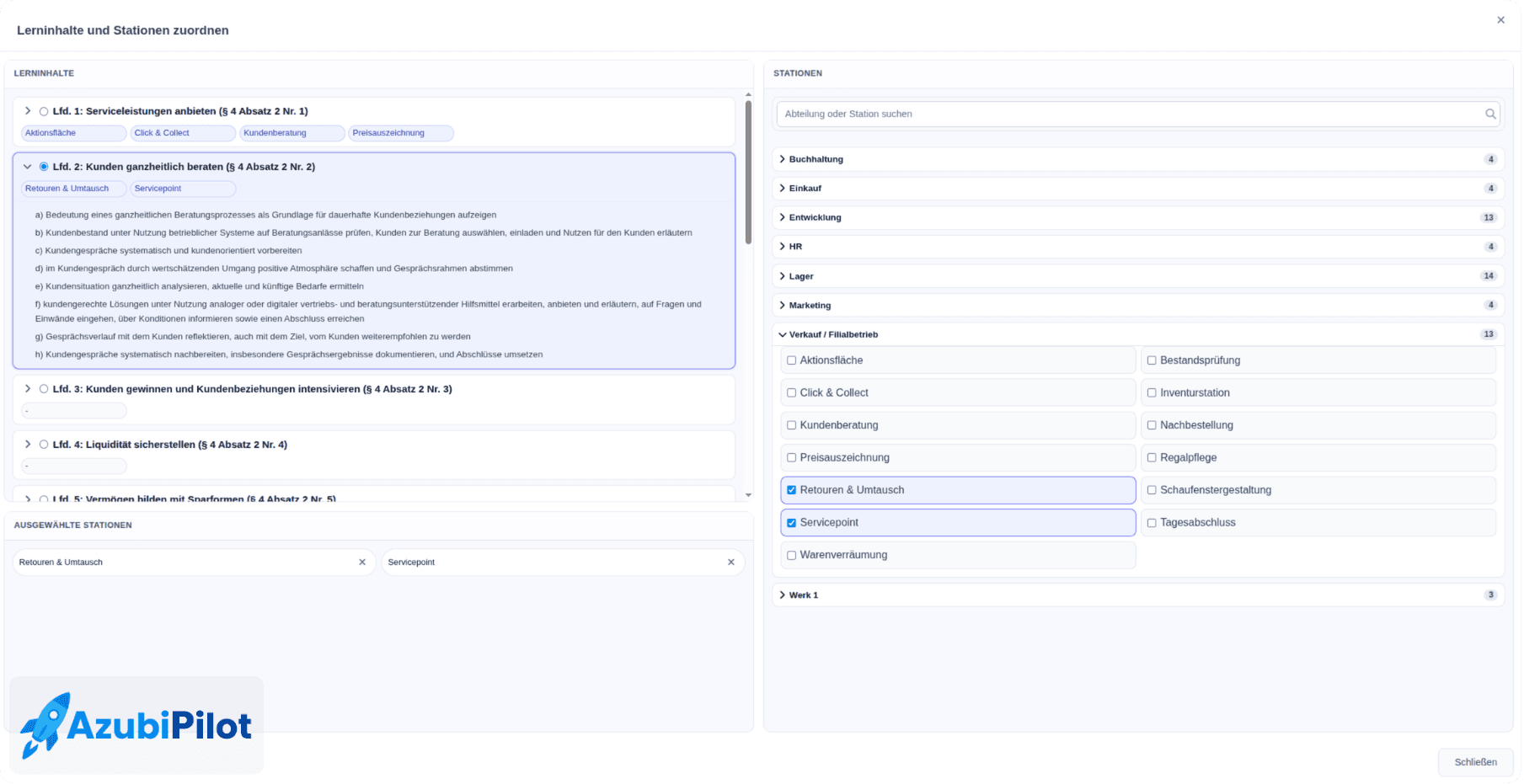This screenshot has height=784, width=1524.
Task: Select radio for Lfd. 3 Kunden gewinnen
Action: pyautogui.click(x=44, y=389)
